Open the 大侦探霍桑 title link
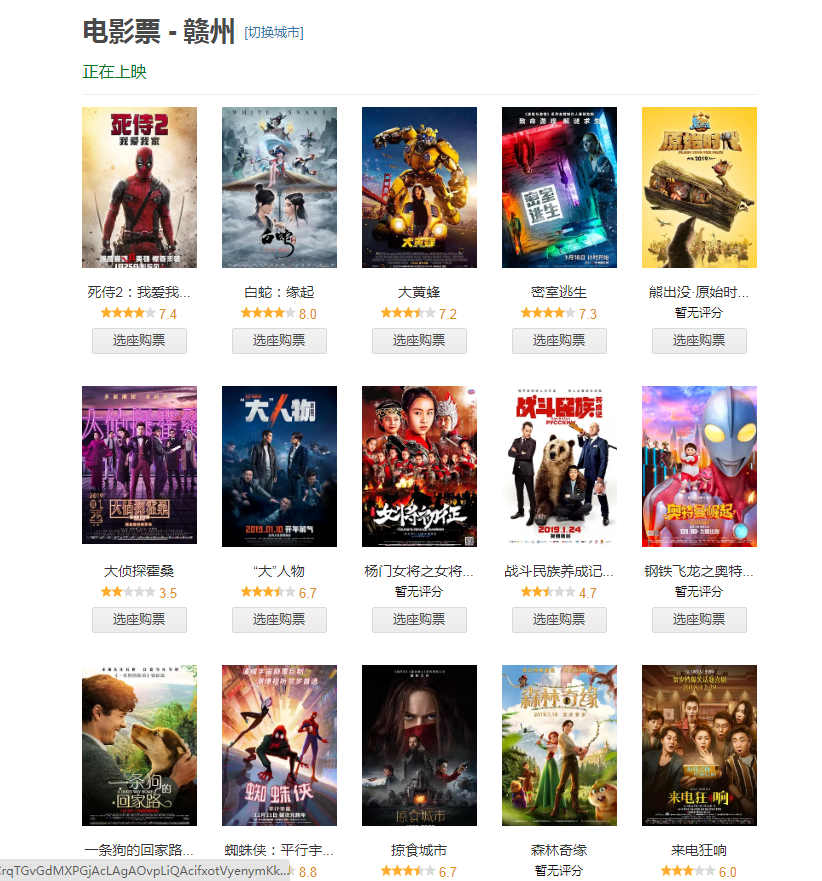822x881 pixels. pos(139,571)
